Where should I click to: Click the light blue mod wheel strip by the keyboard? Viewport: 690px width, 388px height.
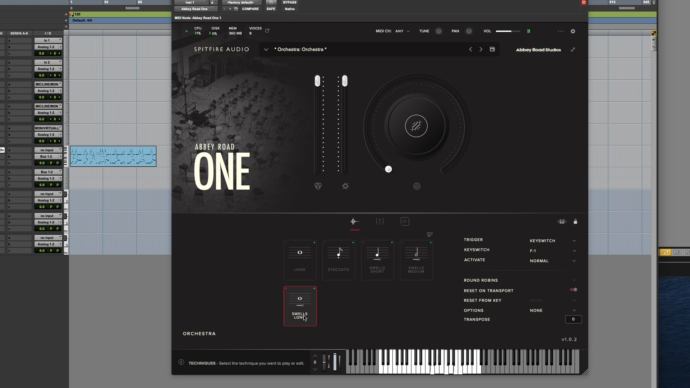point(335,362)
